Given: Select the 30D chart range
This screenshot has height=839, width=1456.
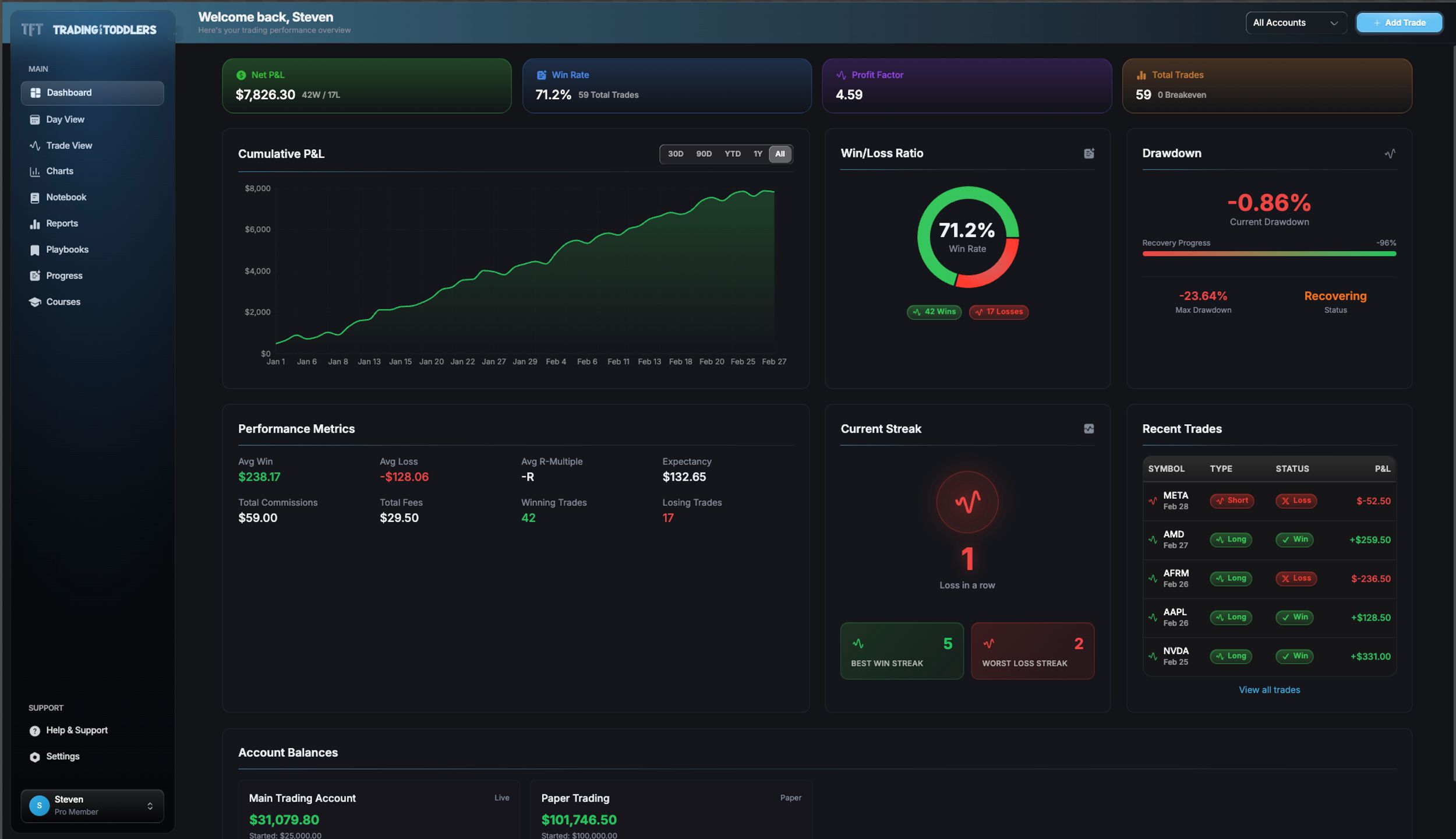Looking at the screenshot, I should pyautogui.click(x=676, y=154).
